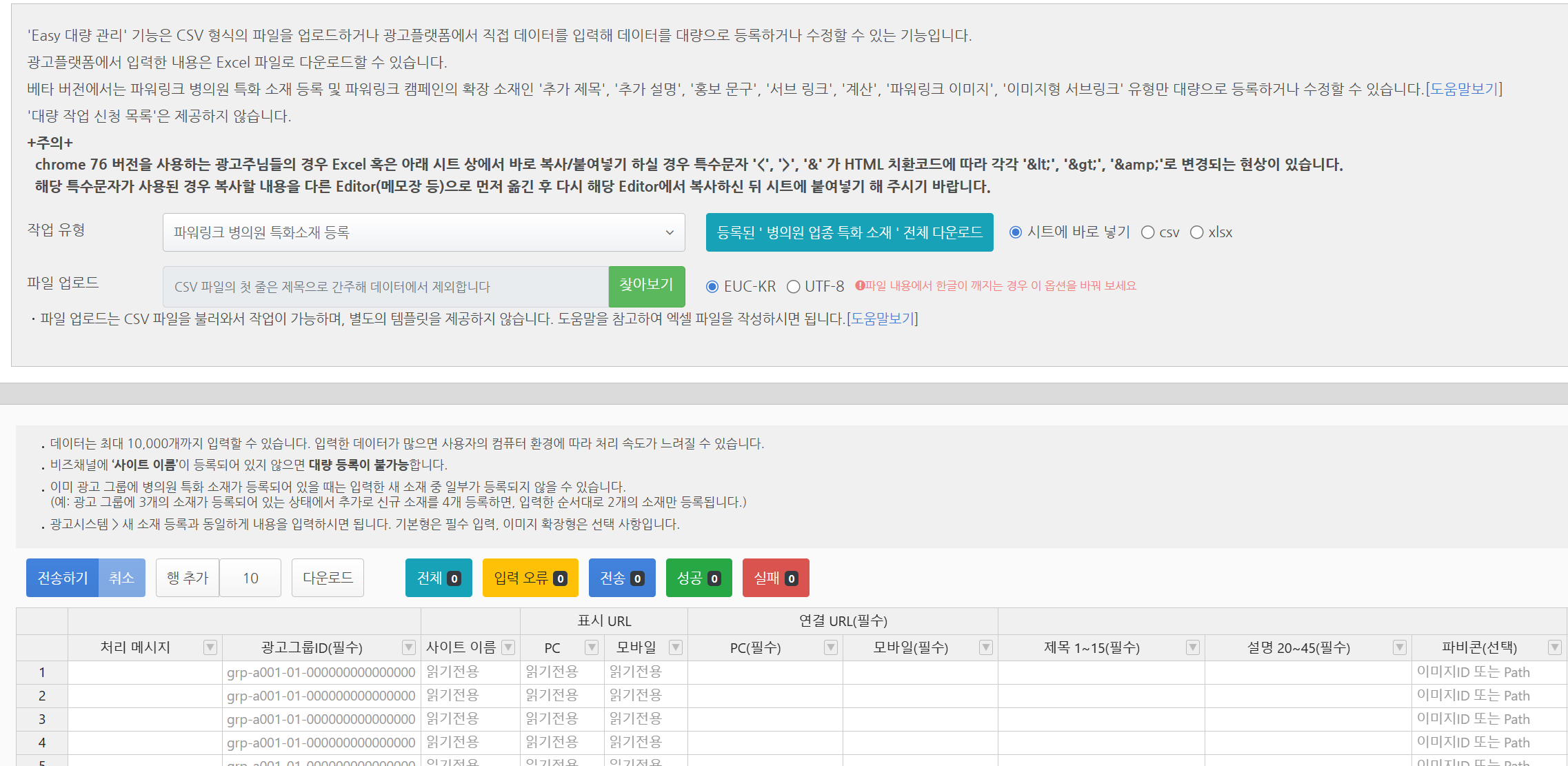Click filter arrow on 설명 20~45(필수) column
The image size is (1568, 766).
pos(1400,647)
